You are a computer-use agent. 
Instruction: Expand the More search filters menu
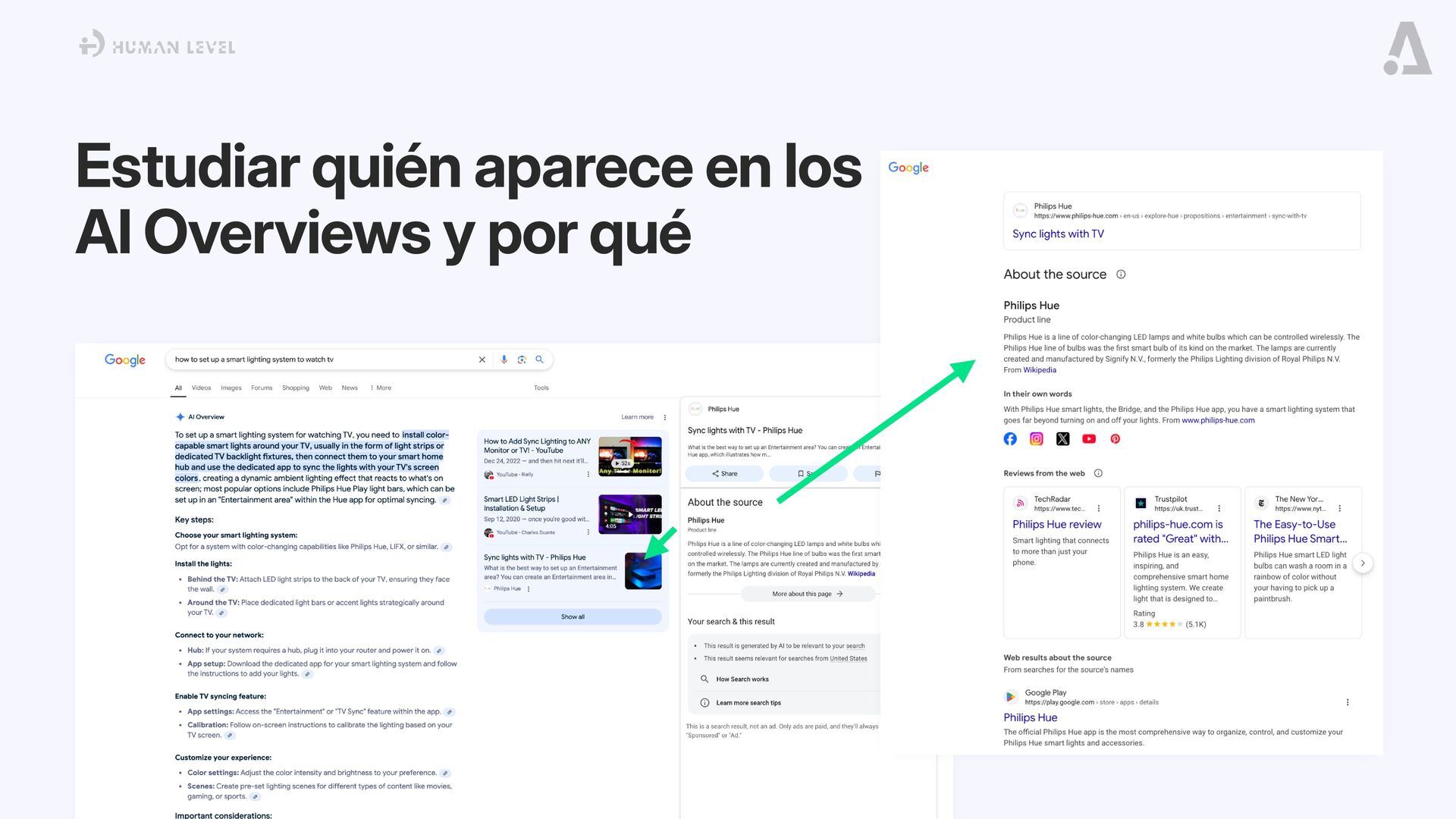click(381, 388)
